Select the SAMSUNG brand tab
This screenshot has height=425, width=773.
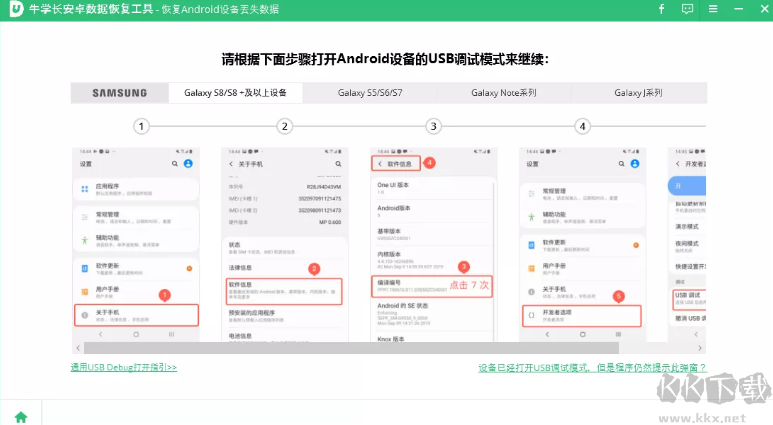[120, 93]
